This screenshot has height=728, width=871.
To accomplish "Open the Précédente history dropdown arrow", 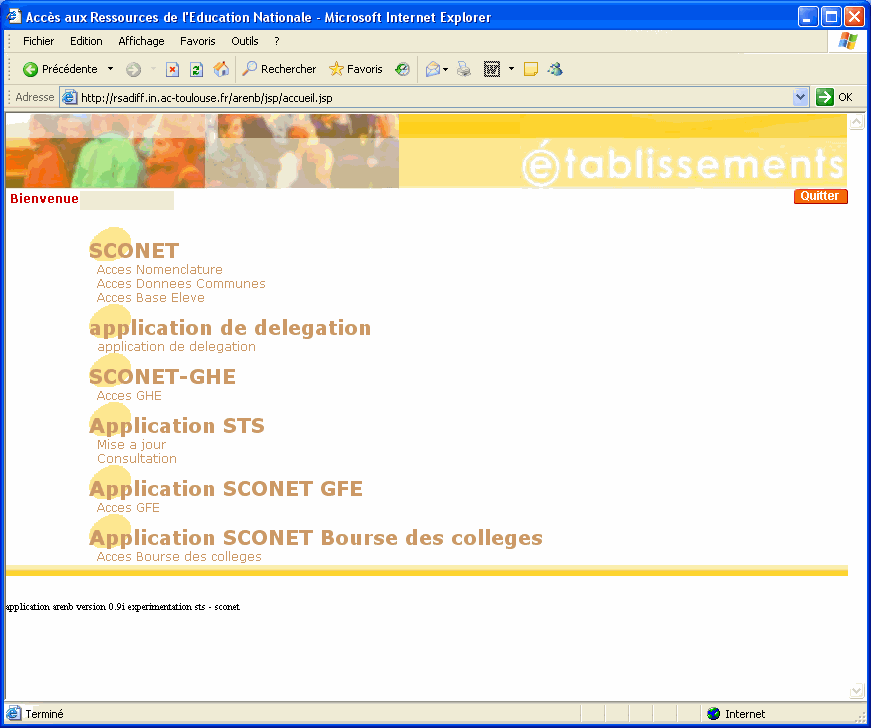I will [110, 69].
